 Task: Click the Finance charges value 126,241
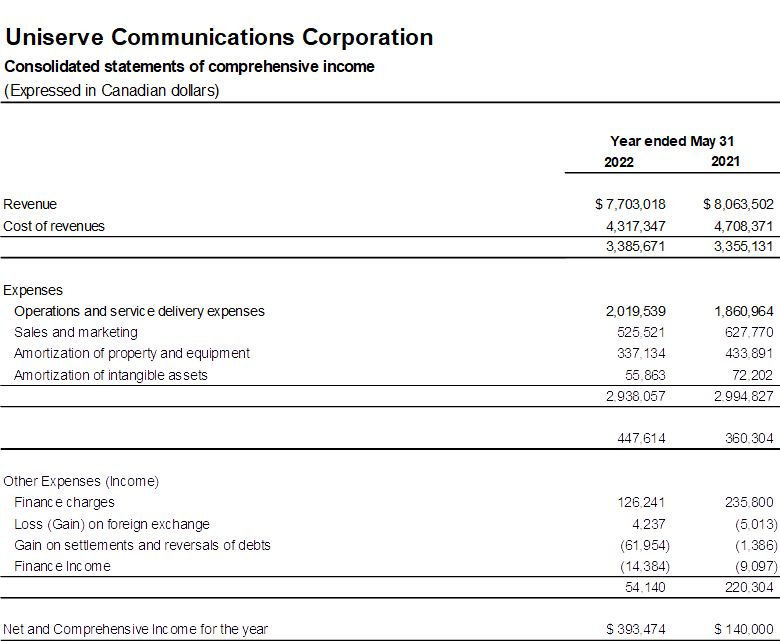[x=641, y=502]
